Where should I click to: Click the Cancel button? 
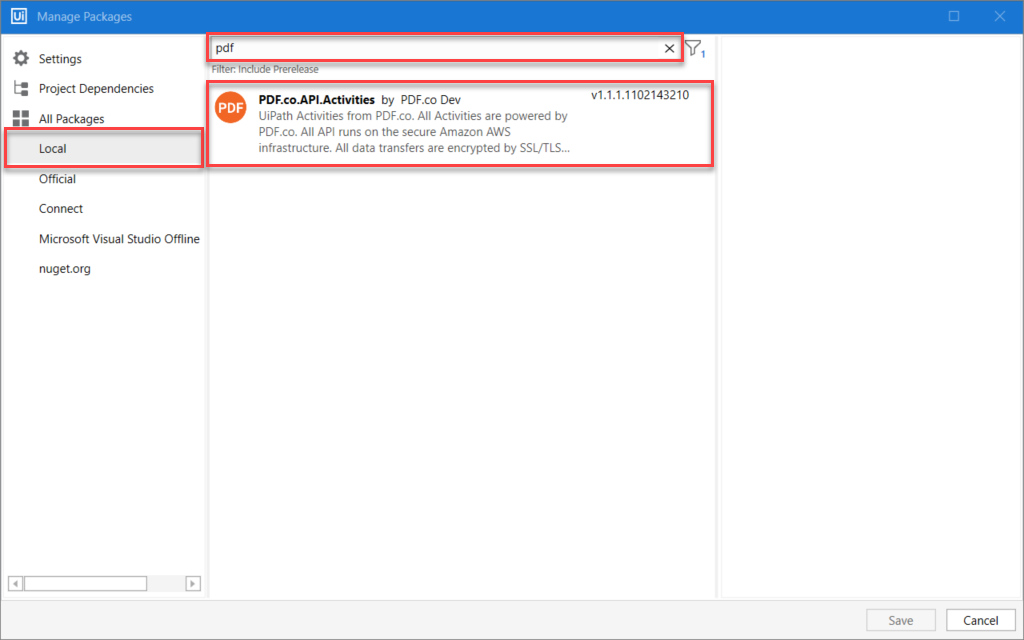tap(980, 620)
